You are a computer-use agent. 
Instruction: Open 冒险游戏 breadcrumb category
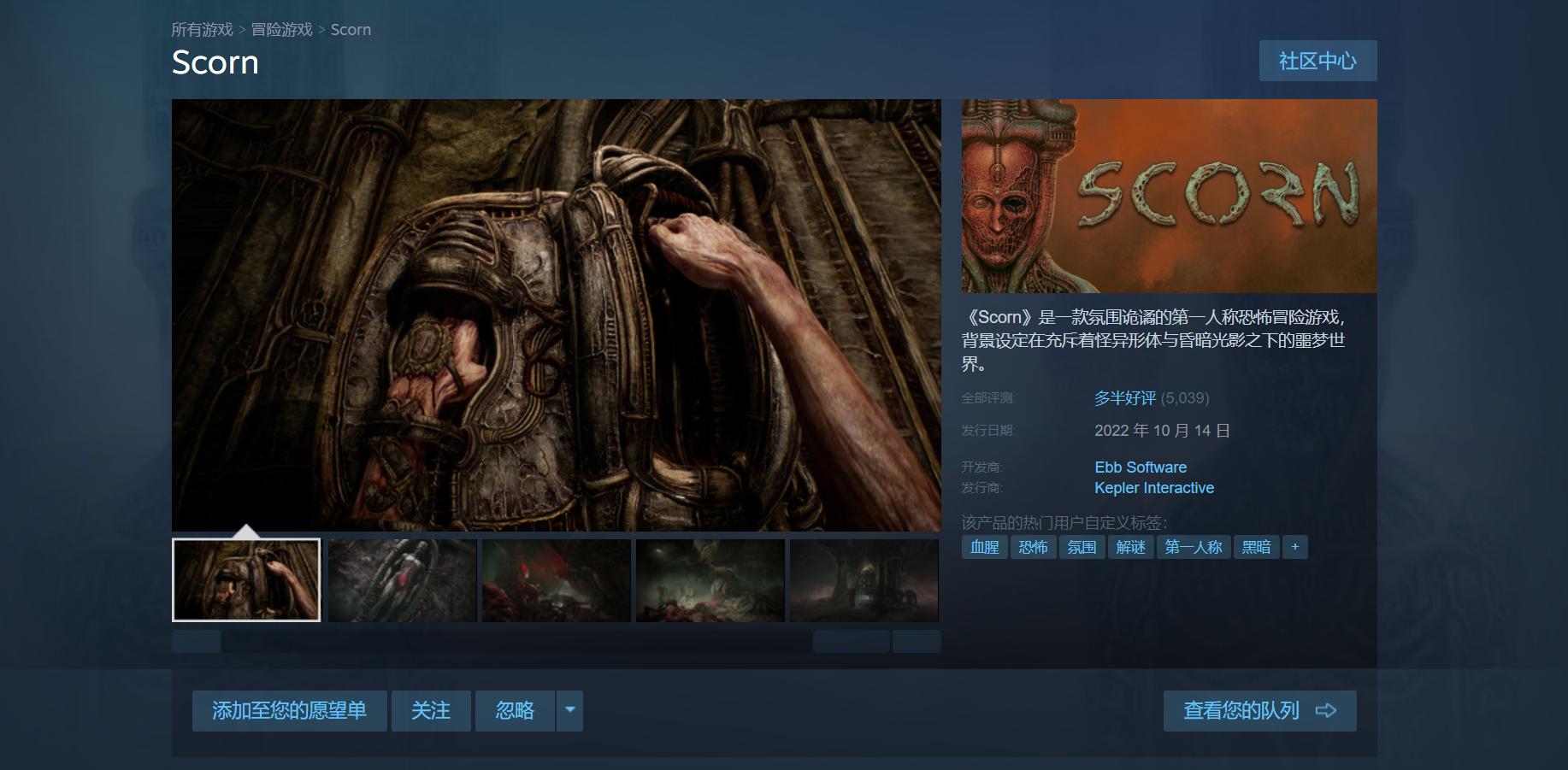[x=281, y=30]
